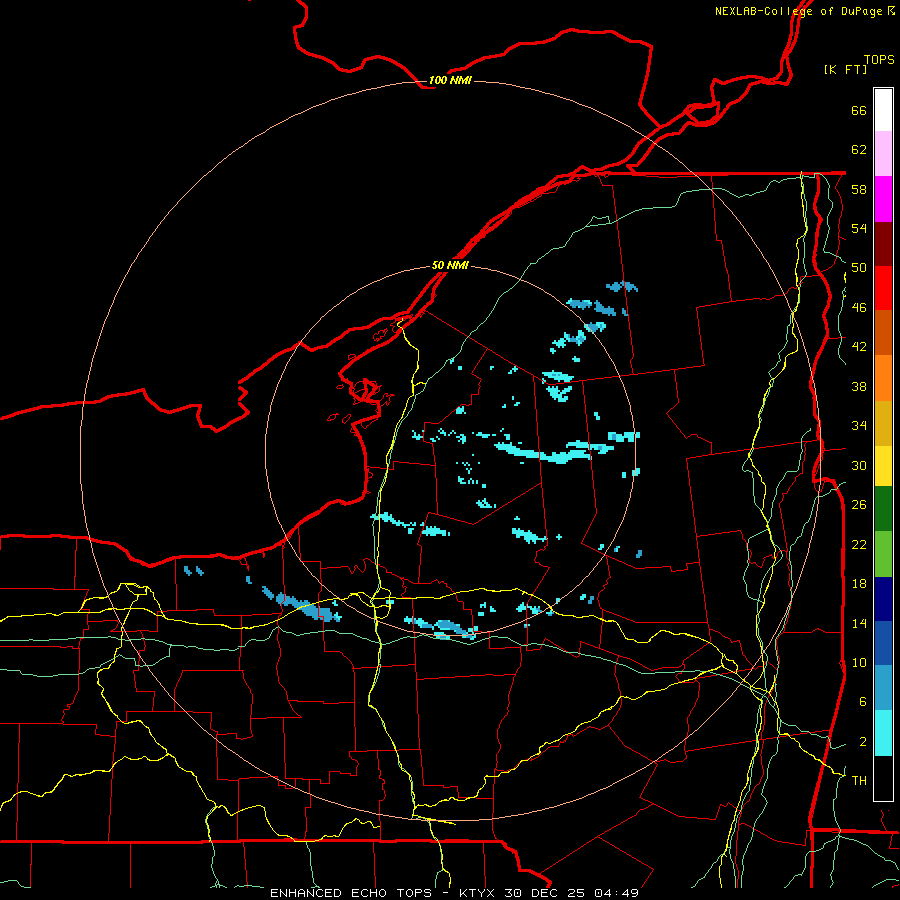This screenshot has width=900, height=900.
Task: Click the "[K FT]" units label
Action: [x=845, y=69]
